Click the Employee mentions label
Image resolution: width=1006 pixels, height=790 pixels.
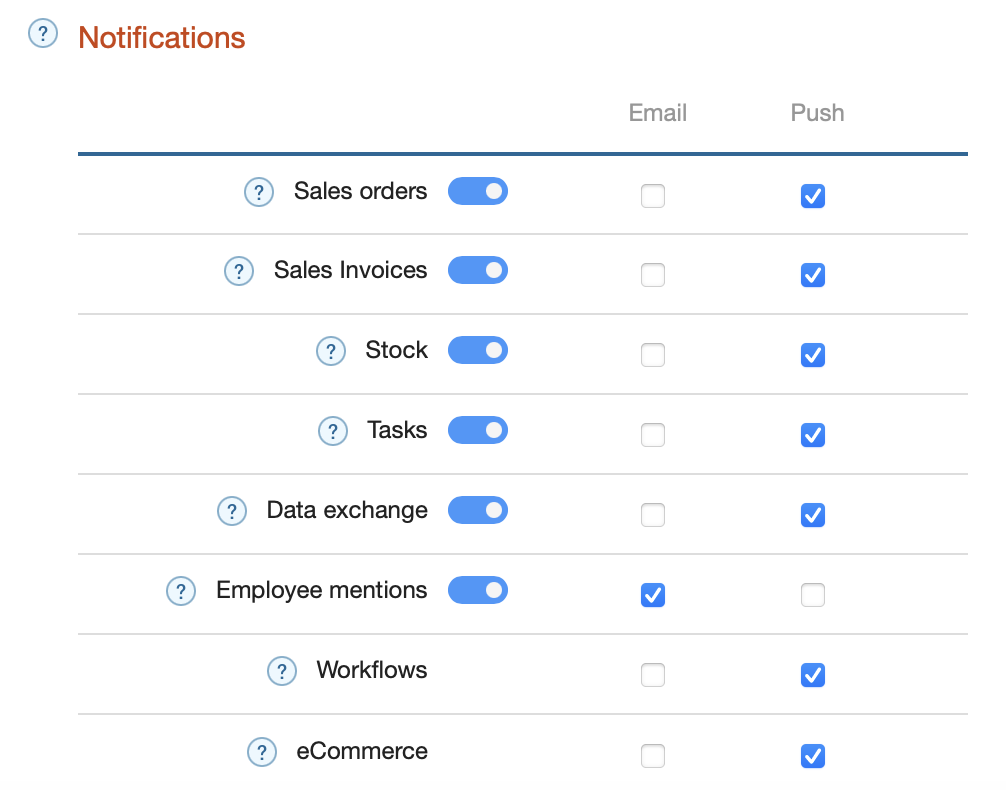321,590
